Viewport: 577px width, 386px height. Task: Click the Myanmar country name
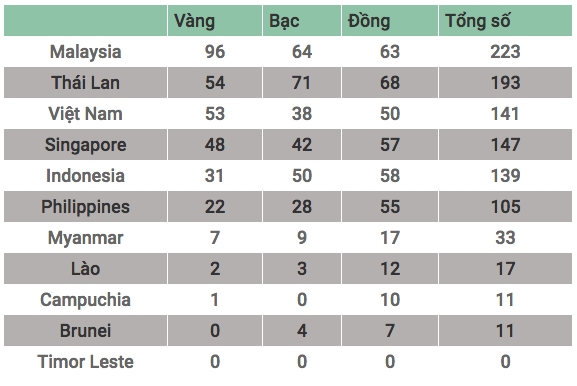85,238
